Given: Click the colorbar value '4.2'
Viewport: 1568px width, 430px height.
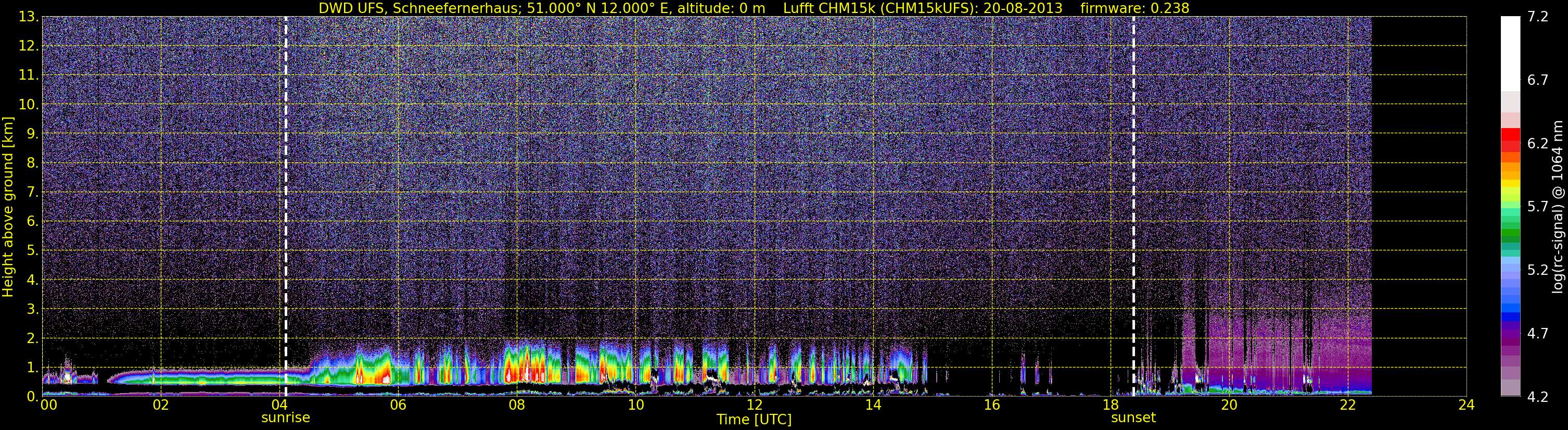Looking at the screenshot, I should [x=1538, y=397].
